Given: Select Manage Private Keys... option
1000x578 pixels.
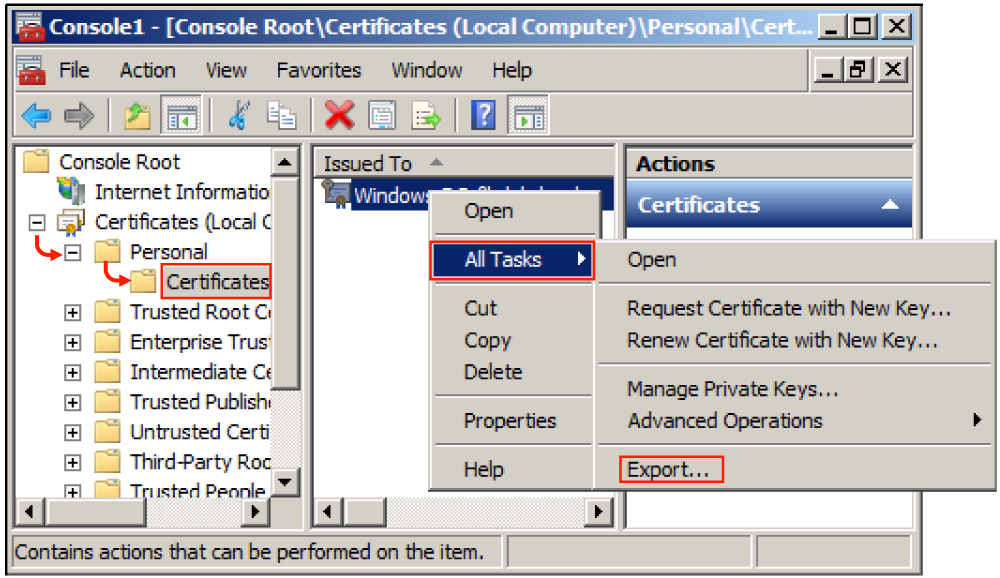Looking at the screenshot, I should click(732, 389).
